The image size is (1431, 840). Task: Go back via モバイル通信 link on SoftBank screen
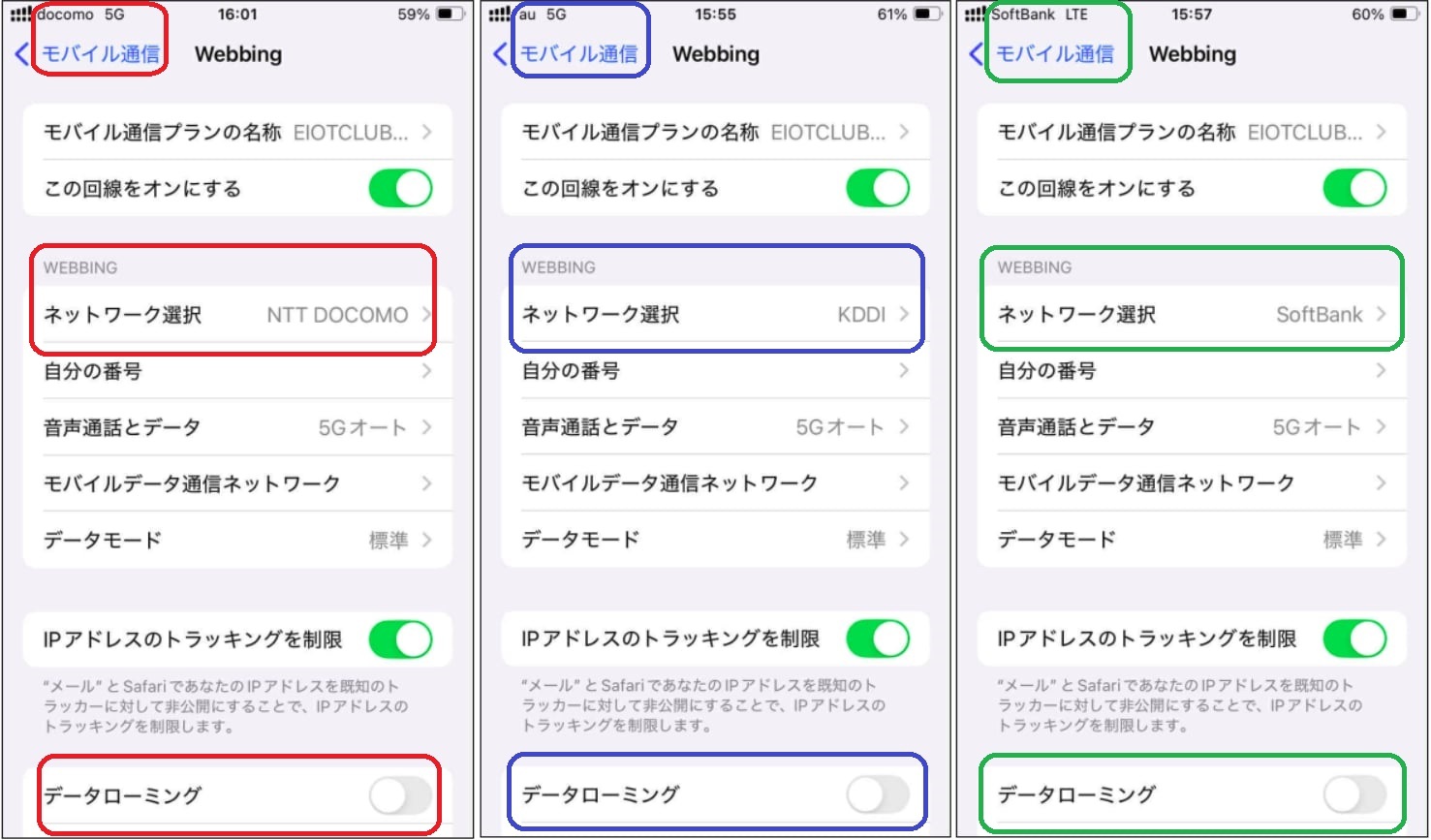pos(1055,54)
